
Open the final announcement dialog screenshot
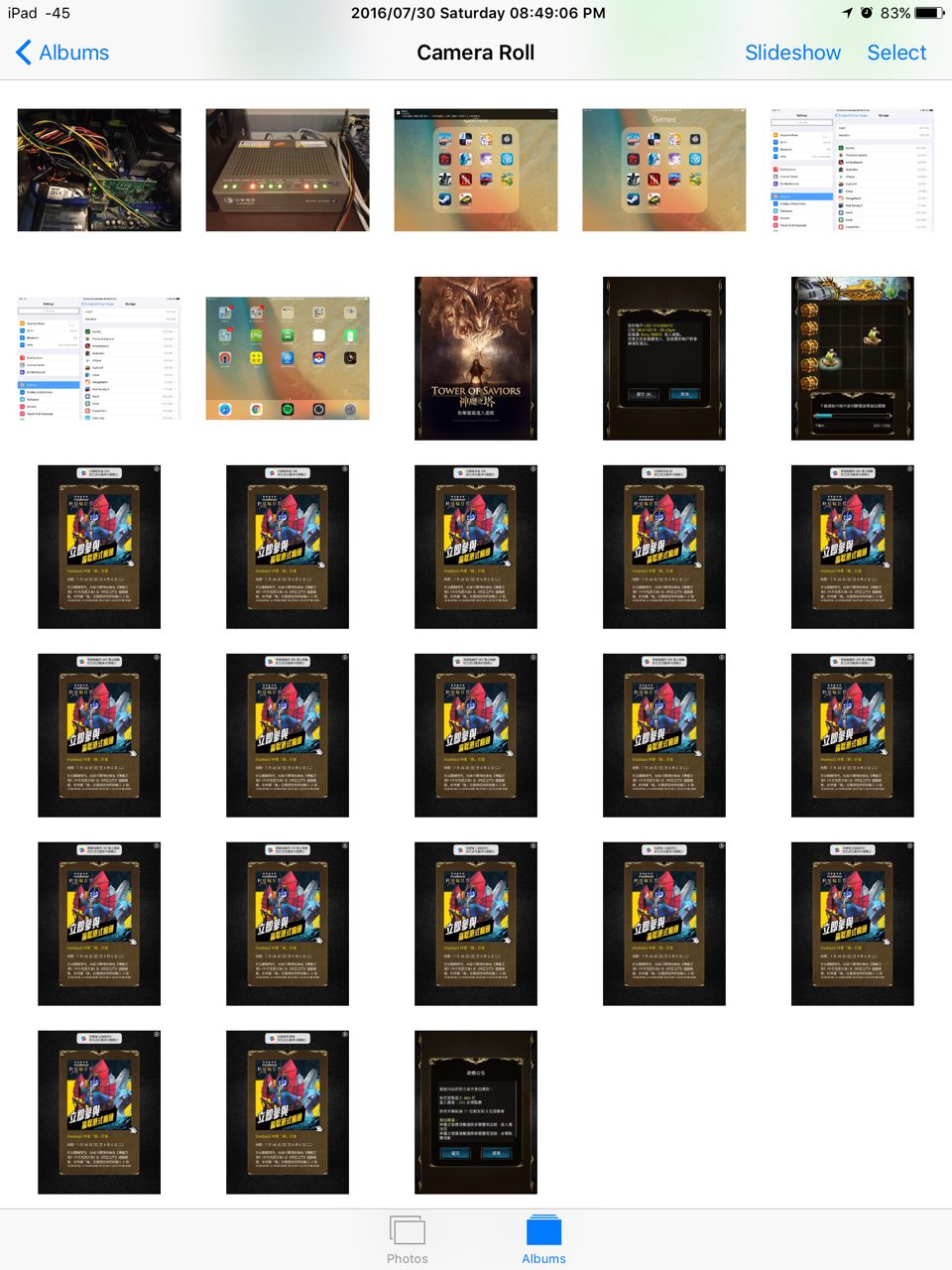click(476, 1112)
